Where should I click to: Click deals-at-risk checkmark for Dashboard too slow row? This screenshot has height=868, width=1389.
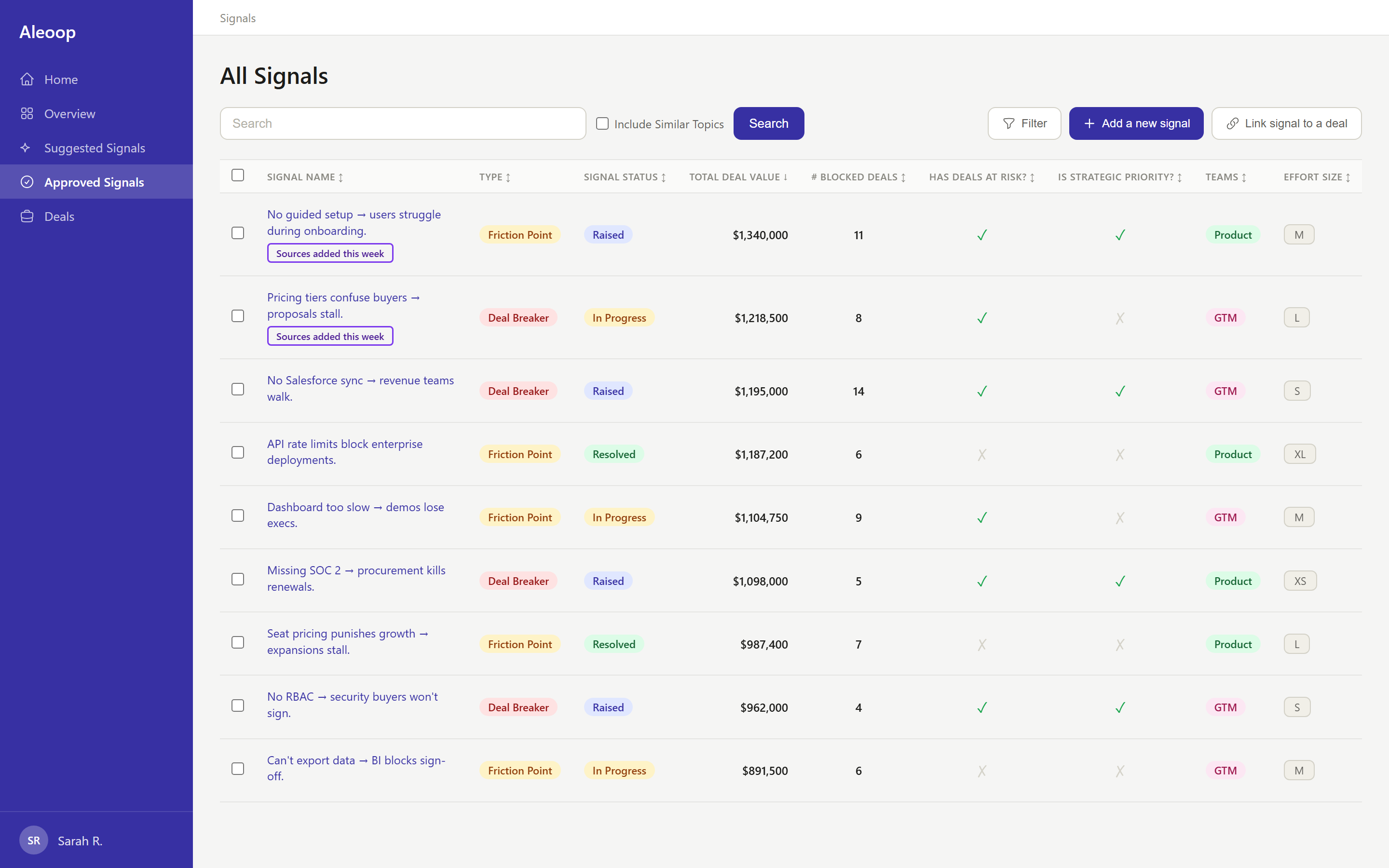point(982,517)
